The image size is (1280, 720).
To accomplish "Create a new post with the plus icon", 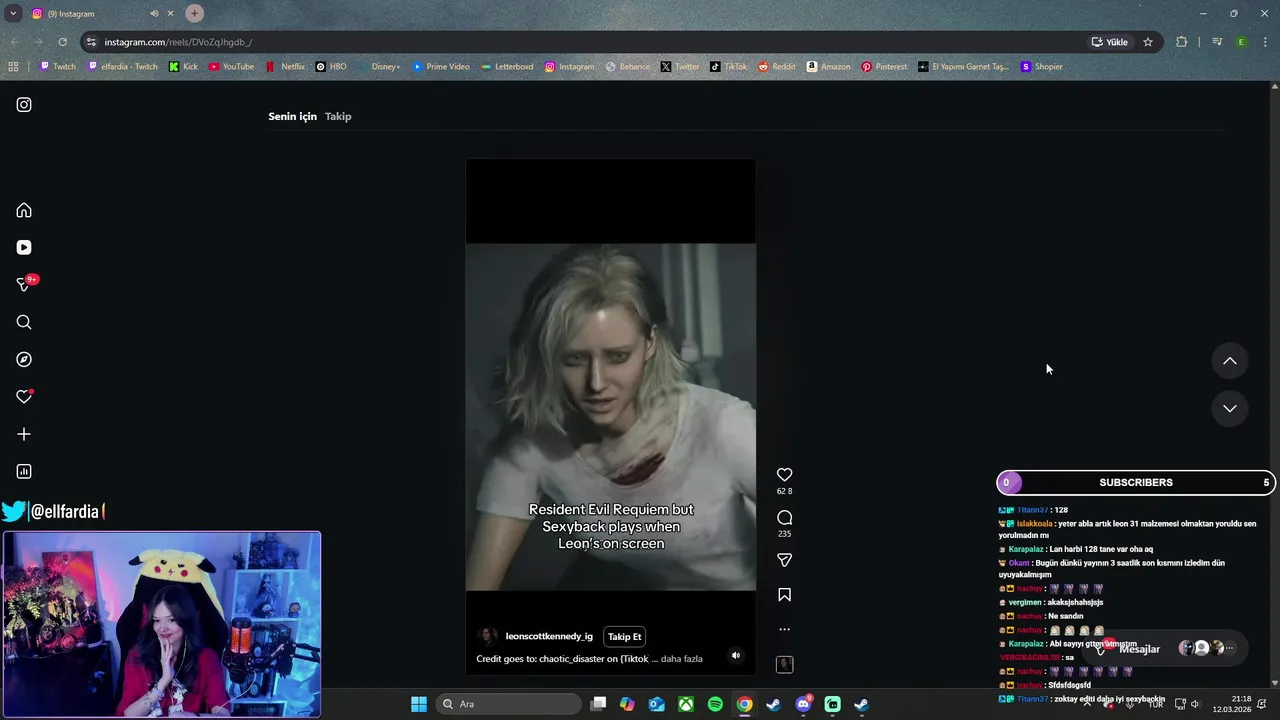I will [24, 434].
